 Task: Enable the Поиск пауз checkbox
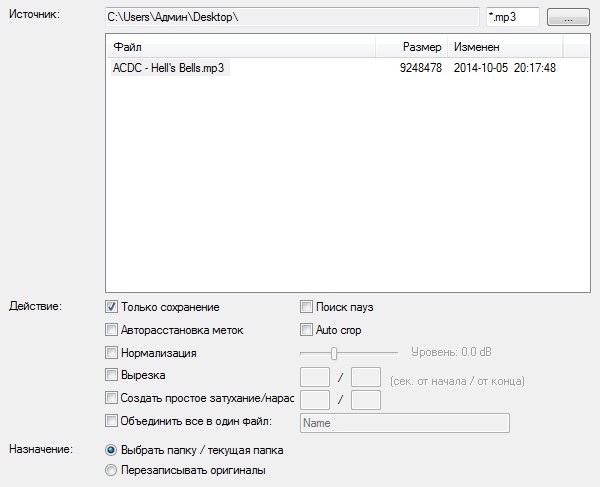tap(307, 307)
